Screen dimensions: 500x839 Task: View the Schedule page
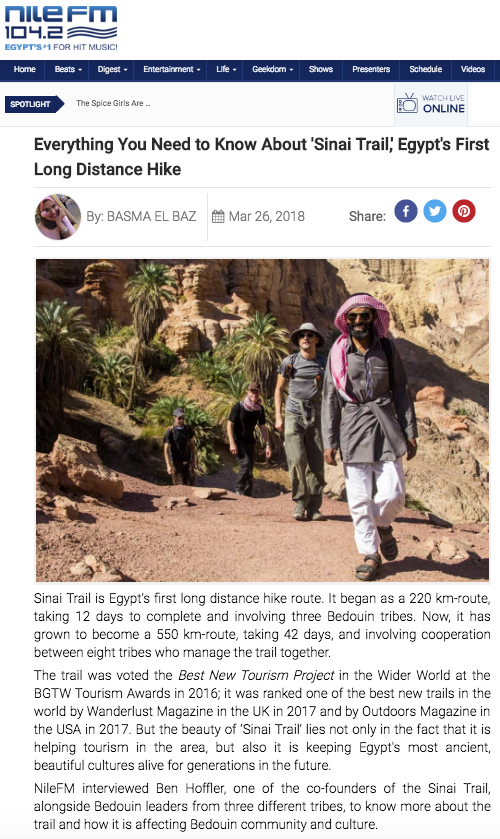coord(426,70)
